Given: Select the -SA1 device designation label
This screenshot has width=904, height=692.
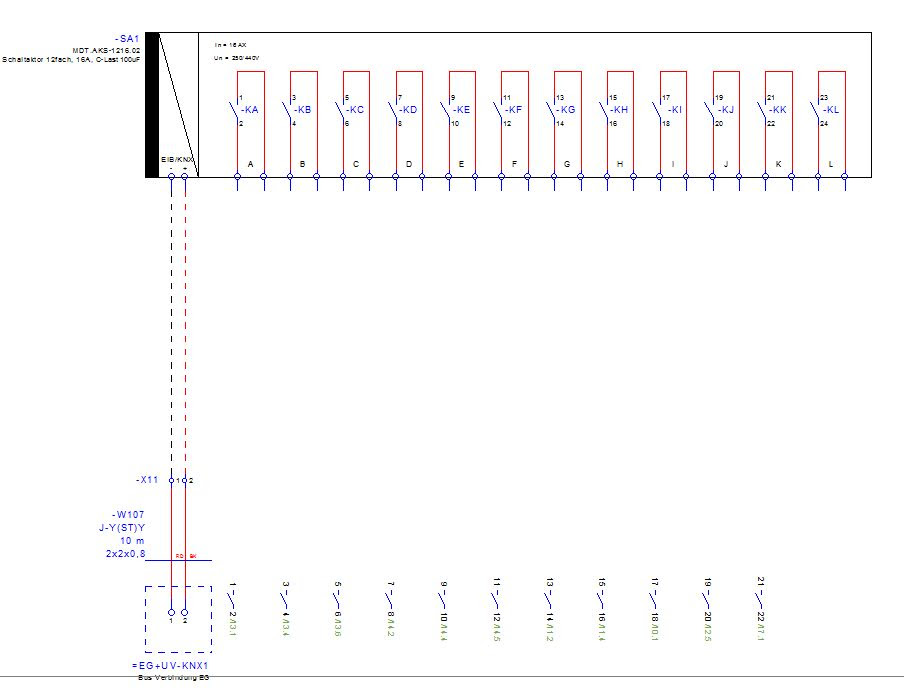Looking at the screenshot, I should coord(127,39).
